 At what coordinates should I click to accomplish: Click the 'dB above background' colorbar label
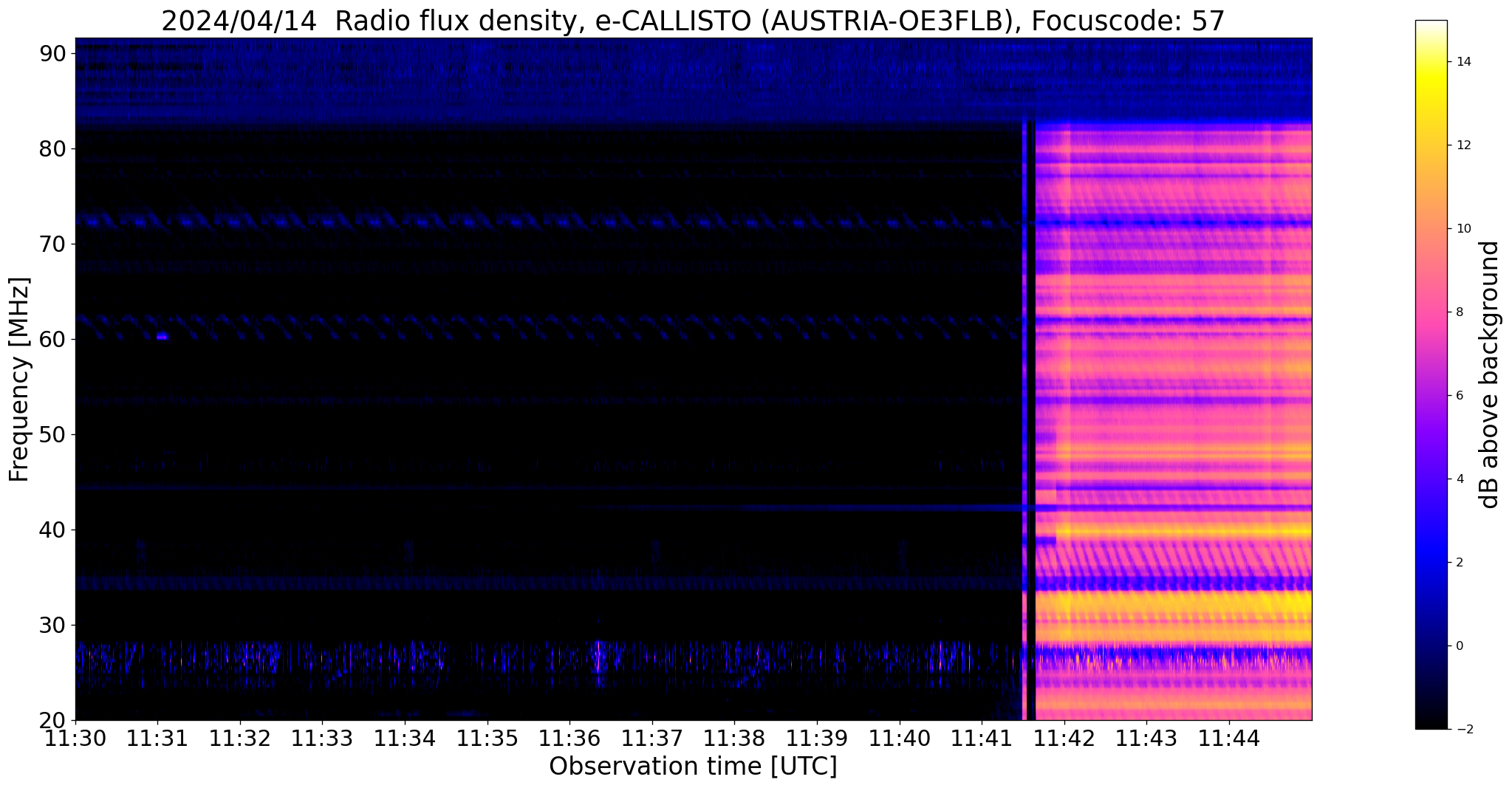click(1490, 374)
